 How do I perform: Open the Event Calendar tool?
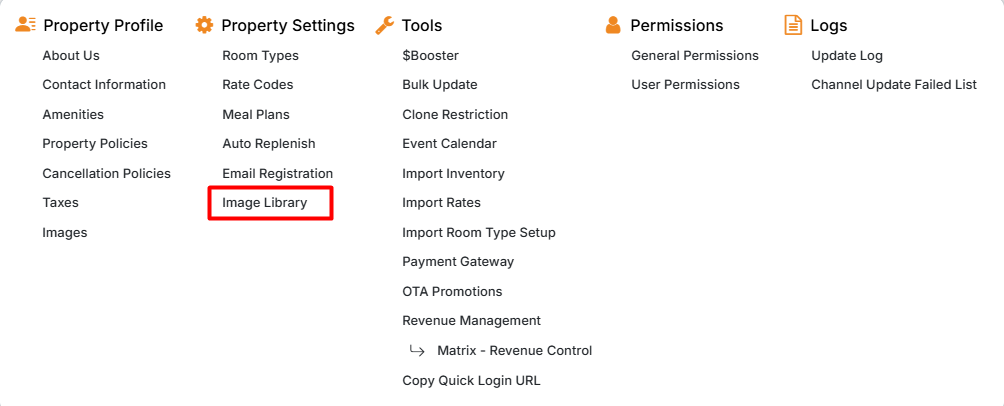pyautogui.click(x=449, y=144)
